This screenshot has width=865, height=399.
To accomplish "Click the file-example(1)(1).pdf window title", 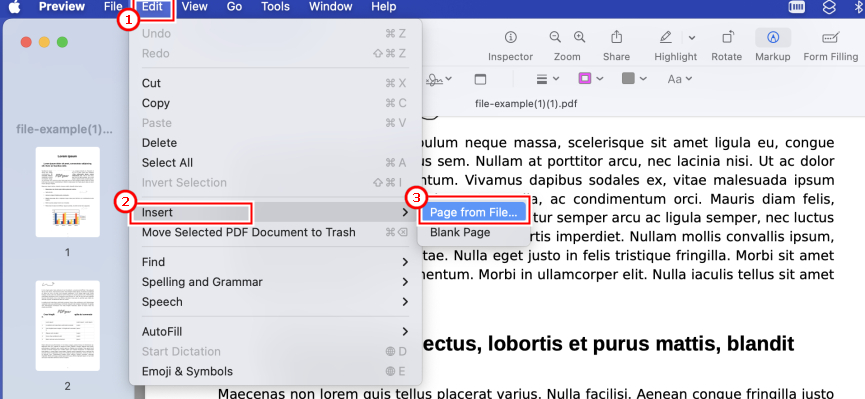I will [526, 104].
